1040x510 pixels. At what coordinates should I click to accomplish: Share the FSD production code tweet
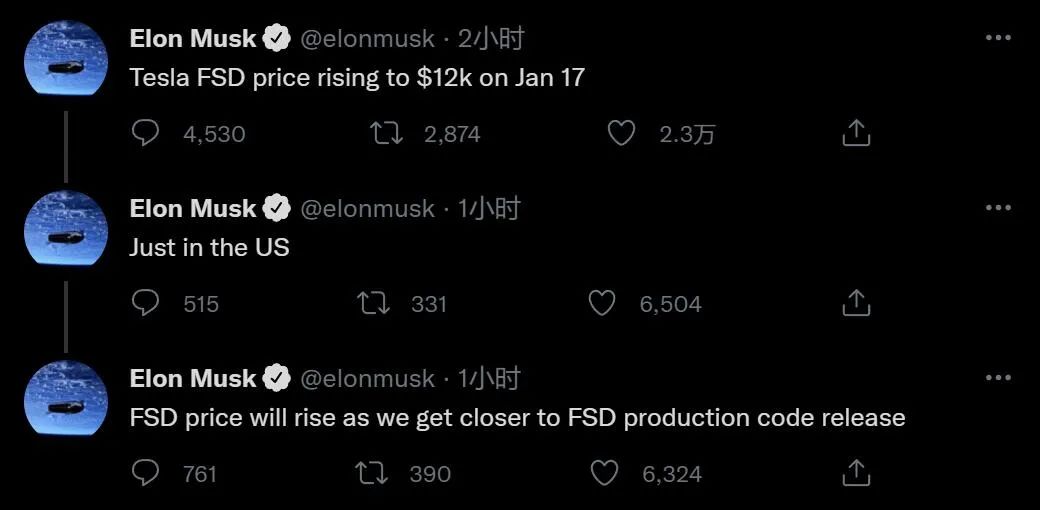tap(856, 473)
